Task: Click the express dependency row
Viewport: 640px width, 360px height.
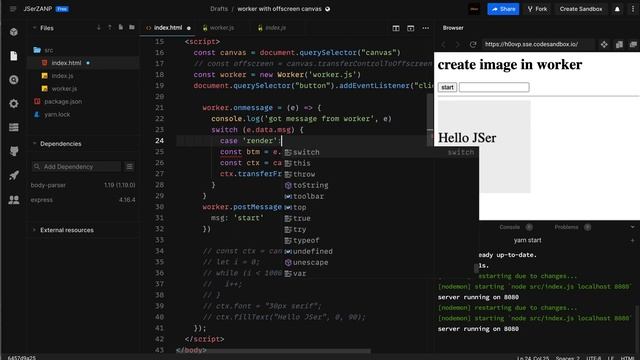Action: 83,200
